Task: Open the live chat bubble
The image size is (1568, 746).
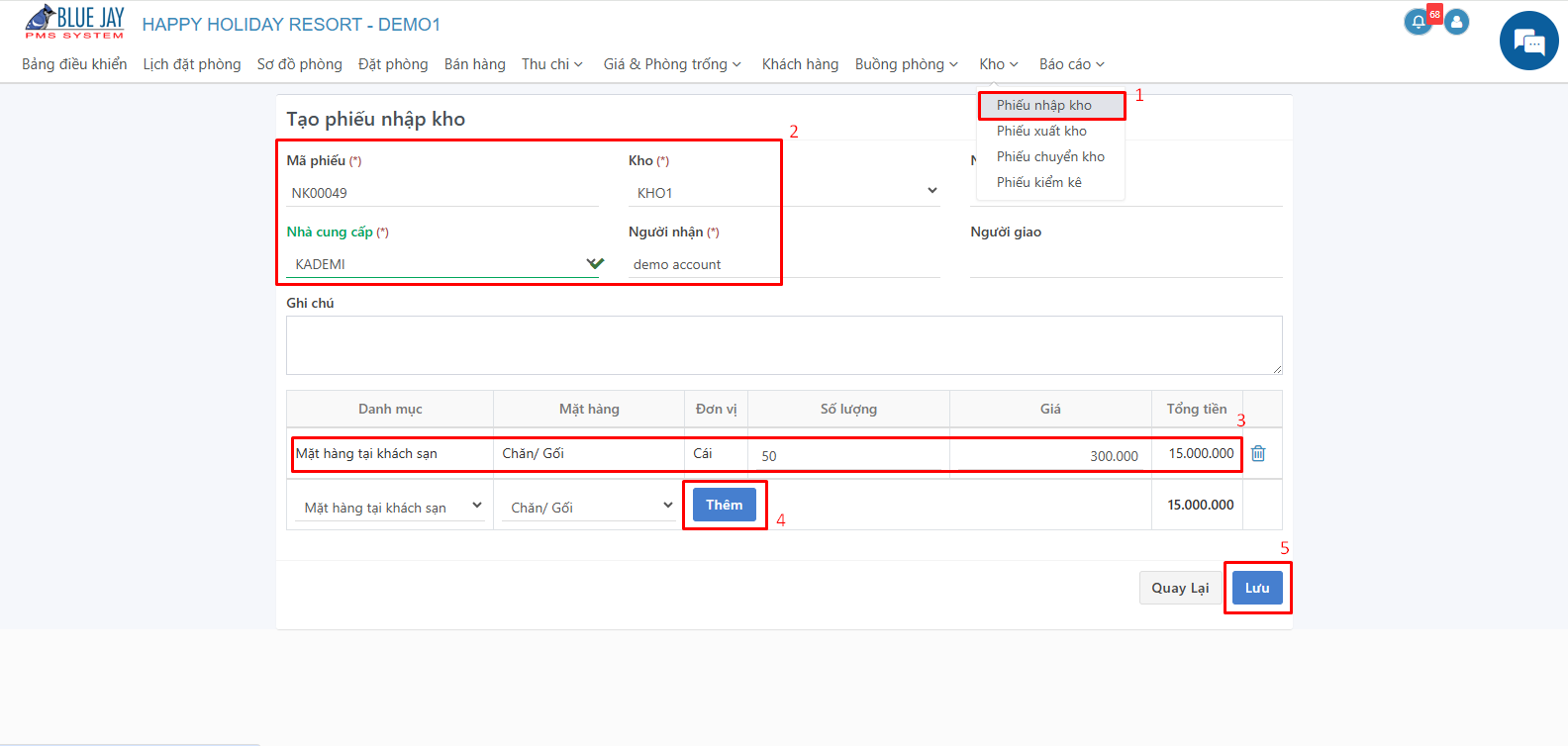Action: [x=1529, y=41]
